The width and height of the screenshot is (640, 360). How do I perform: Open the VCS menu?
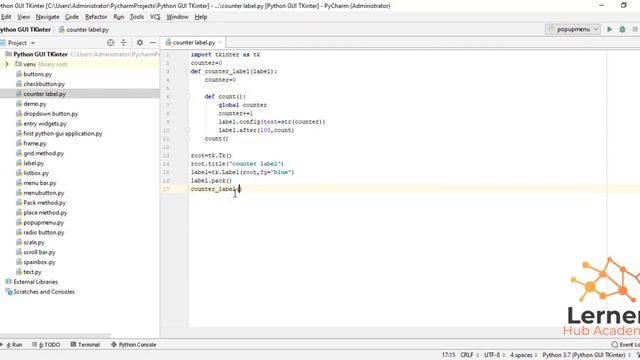click(x=155, y=17)
